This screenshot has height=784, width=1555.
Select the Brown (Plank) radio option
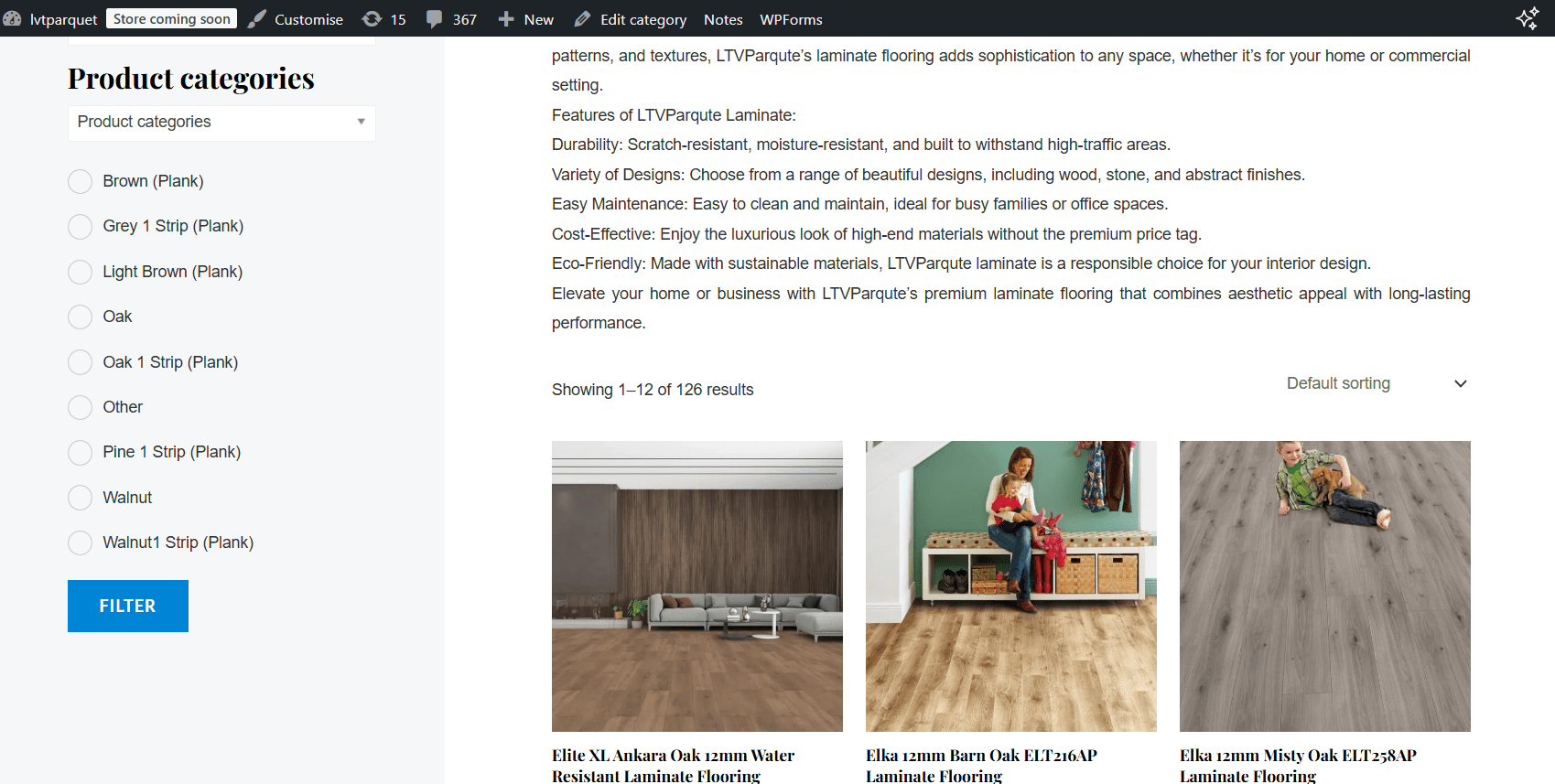(81, 181)
